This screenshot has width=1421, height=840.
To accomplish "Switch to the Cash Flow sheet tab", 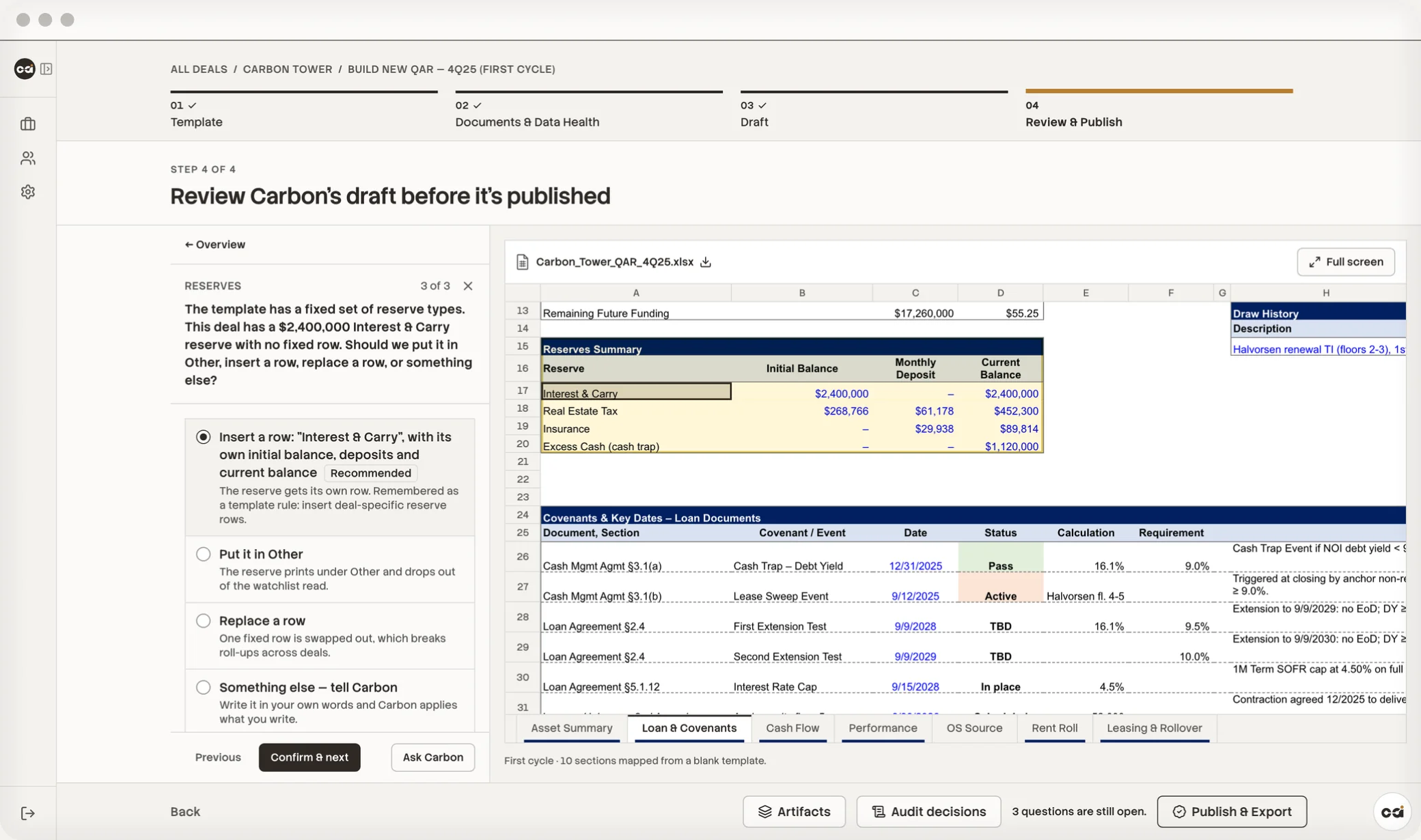I will coord(792,728).
